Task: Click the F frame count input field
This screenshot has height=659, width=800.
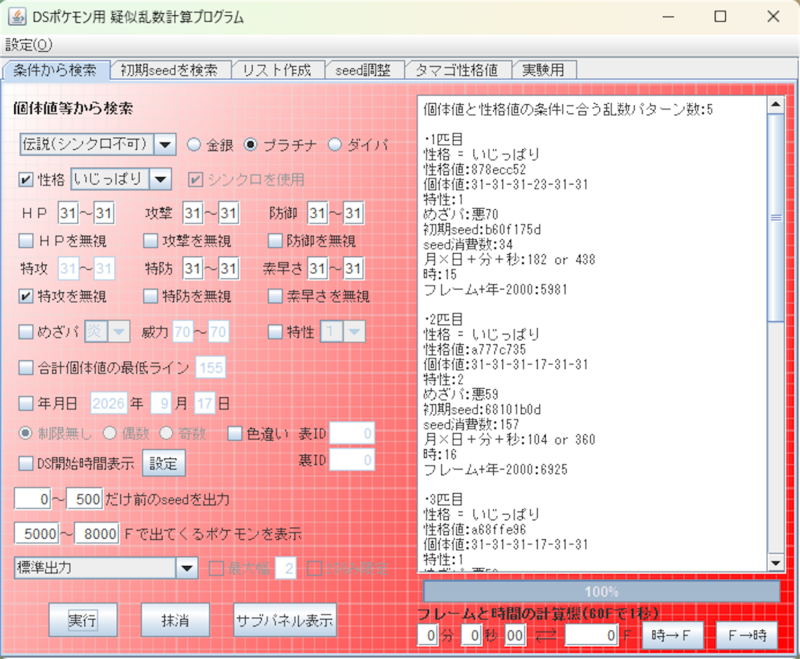Action: tap(591, 636)
